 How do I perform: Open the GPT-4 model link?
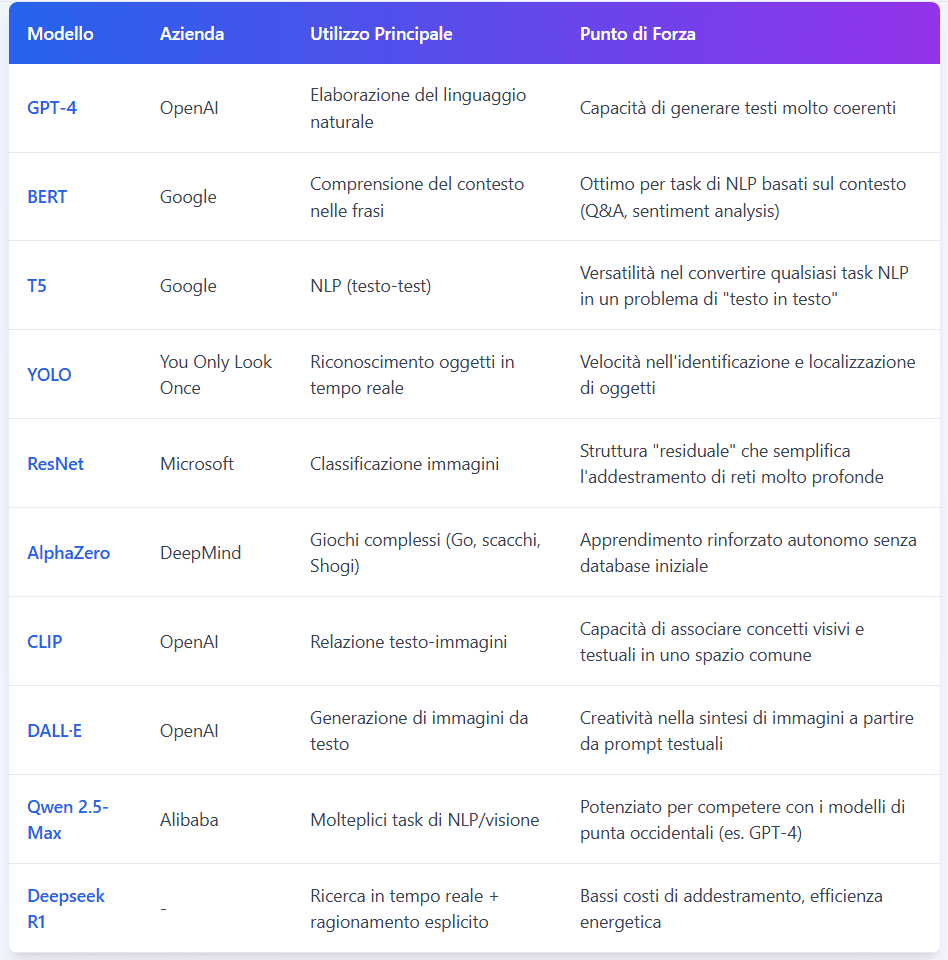52,108
